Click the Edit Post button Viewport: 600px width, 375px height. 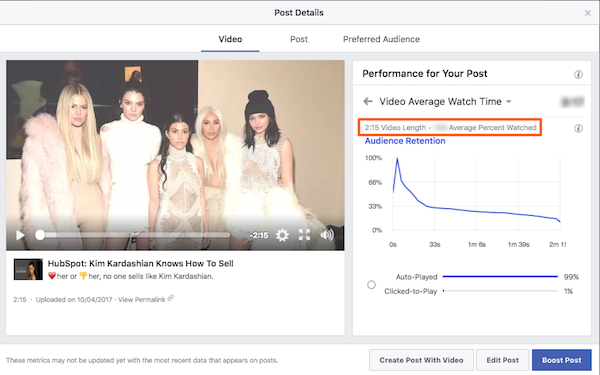[502, 360]
